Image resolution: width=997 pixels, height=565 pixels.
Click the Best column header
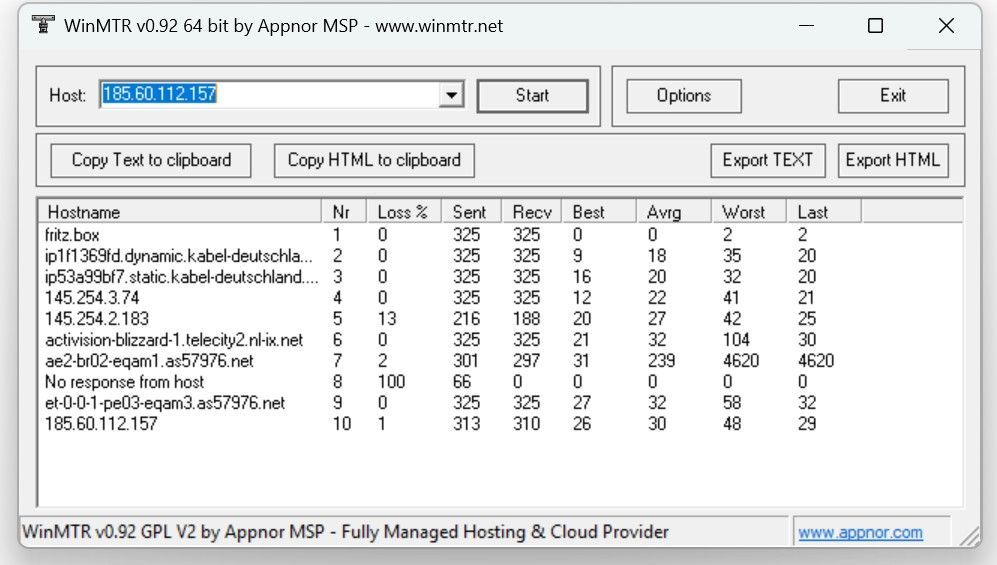pyautogui.click(x=599, y=212)
